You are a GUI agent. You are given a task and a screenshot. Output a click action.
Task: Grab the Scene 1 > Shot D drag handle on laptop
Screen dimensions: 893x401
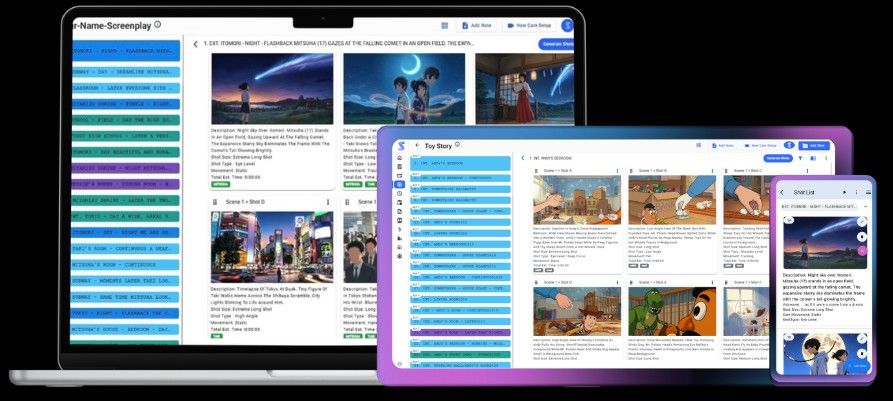click(x=215, y=202)
